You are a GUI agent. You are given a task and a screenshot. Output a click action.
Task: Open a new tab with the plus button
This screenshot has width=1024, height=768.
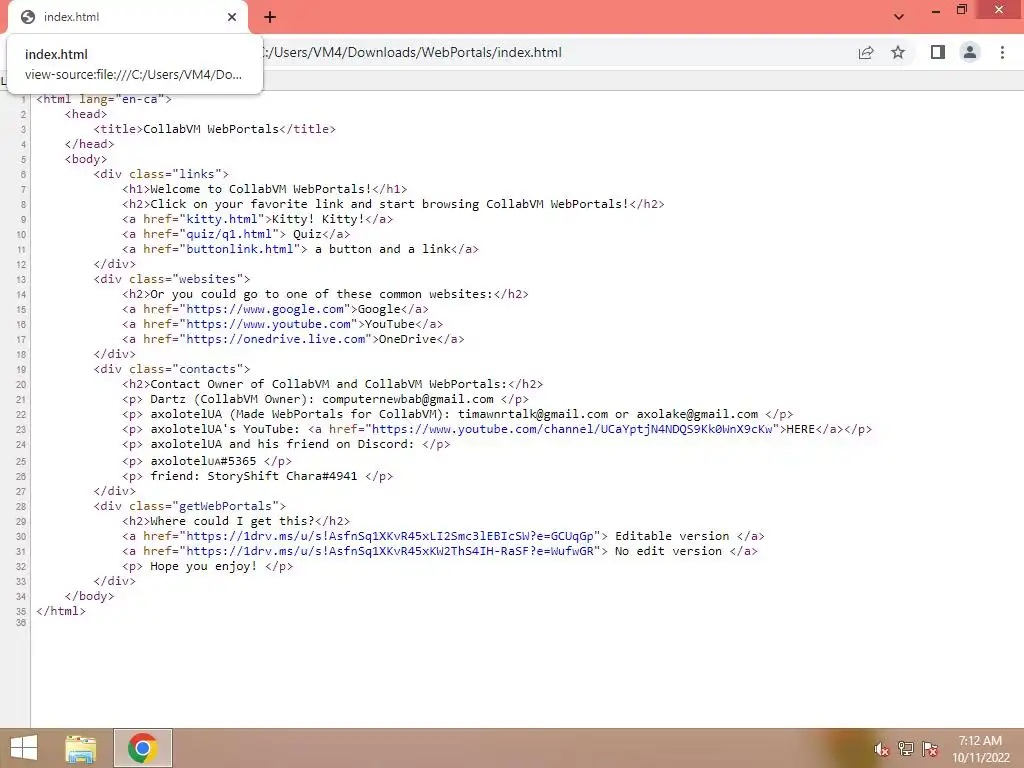pos(270,17)
